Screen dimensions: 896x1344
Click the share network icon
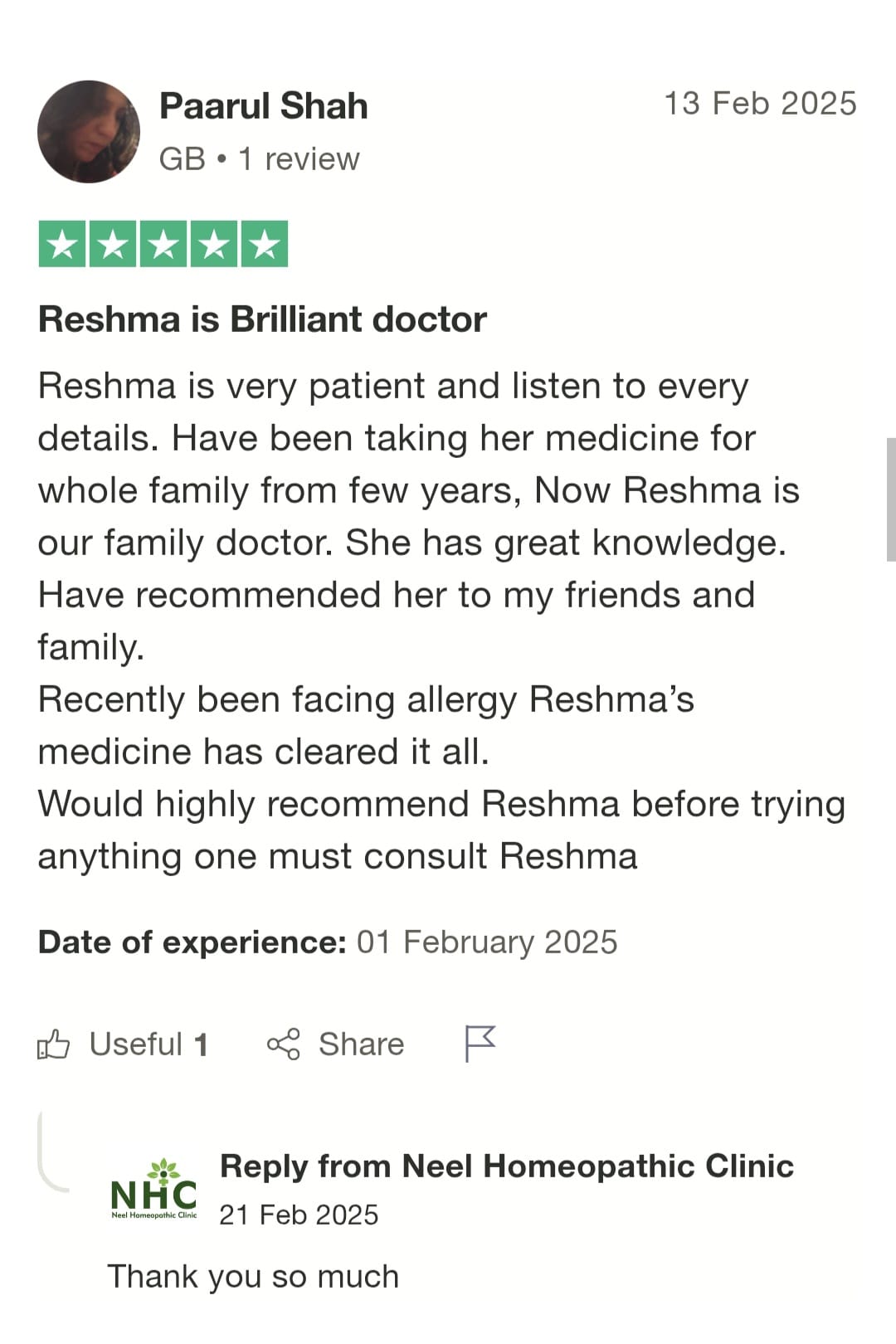pyautogui.click(x=284, y=1044)
